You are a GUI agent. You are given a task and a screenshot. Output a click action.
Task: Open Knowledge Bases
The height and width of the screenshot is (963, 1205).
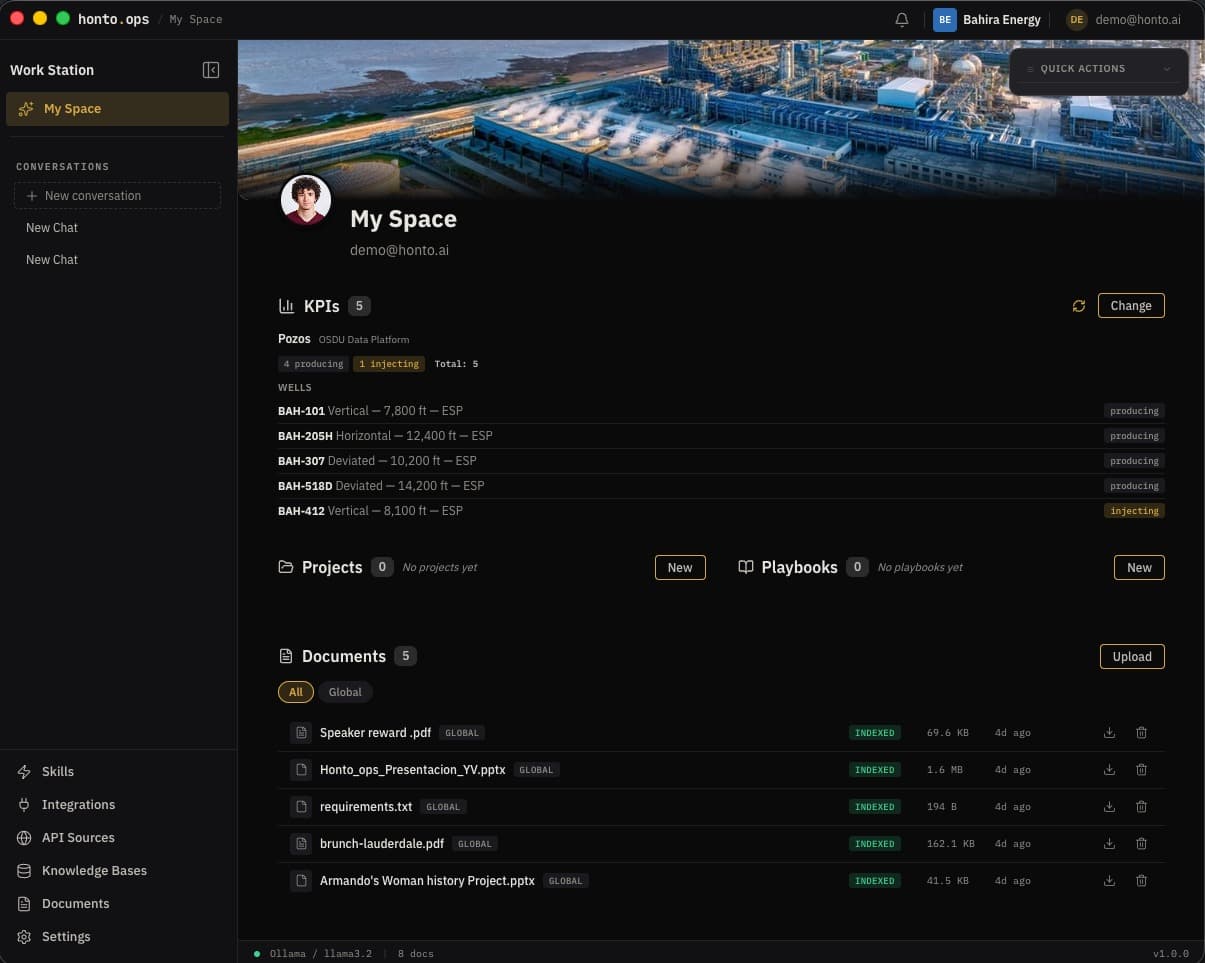pos(94,870)
